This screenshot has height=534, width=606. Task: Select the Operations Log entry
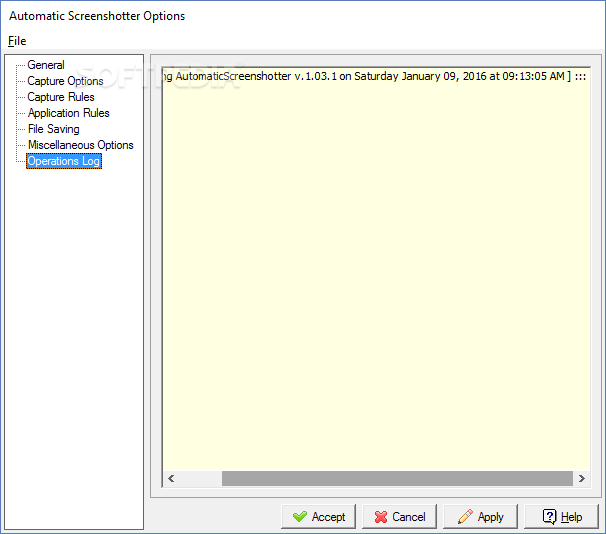[x=64, y=161]
